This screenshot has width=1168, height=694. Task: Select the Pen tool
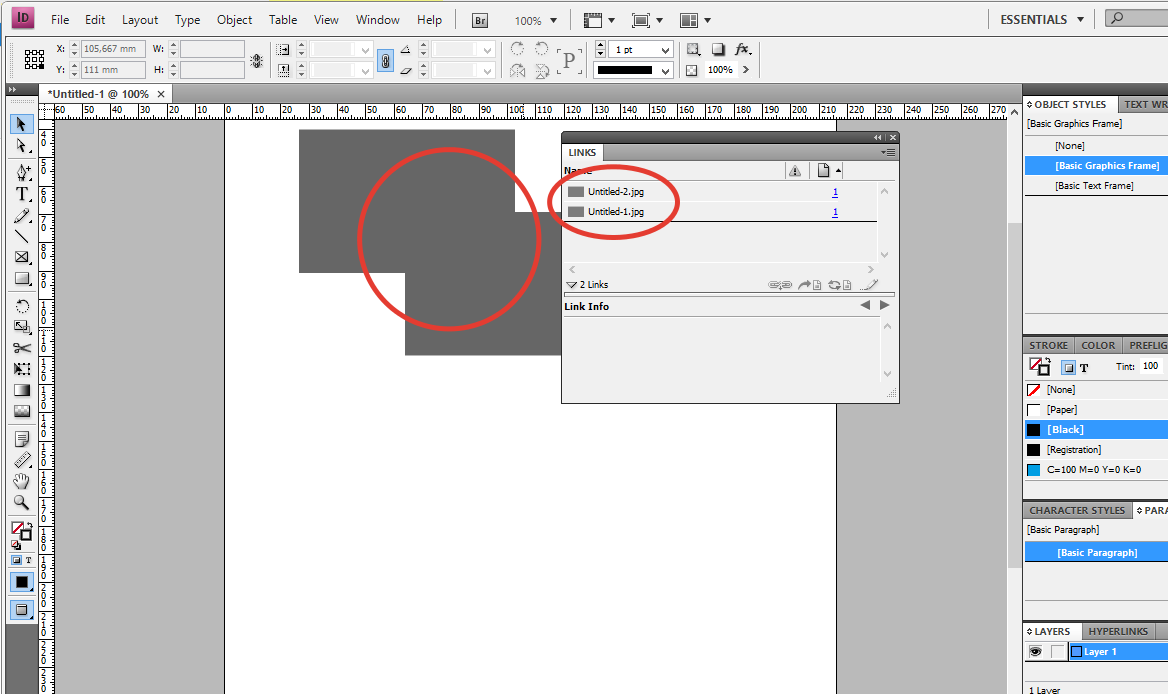[22, 173]
